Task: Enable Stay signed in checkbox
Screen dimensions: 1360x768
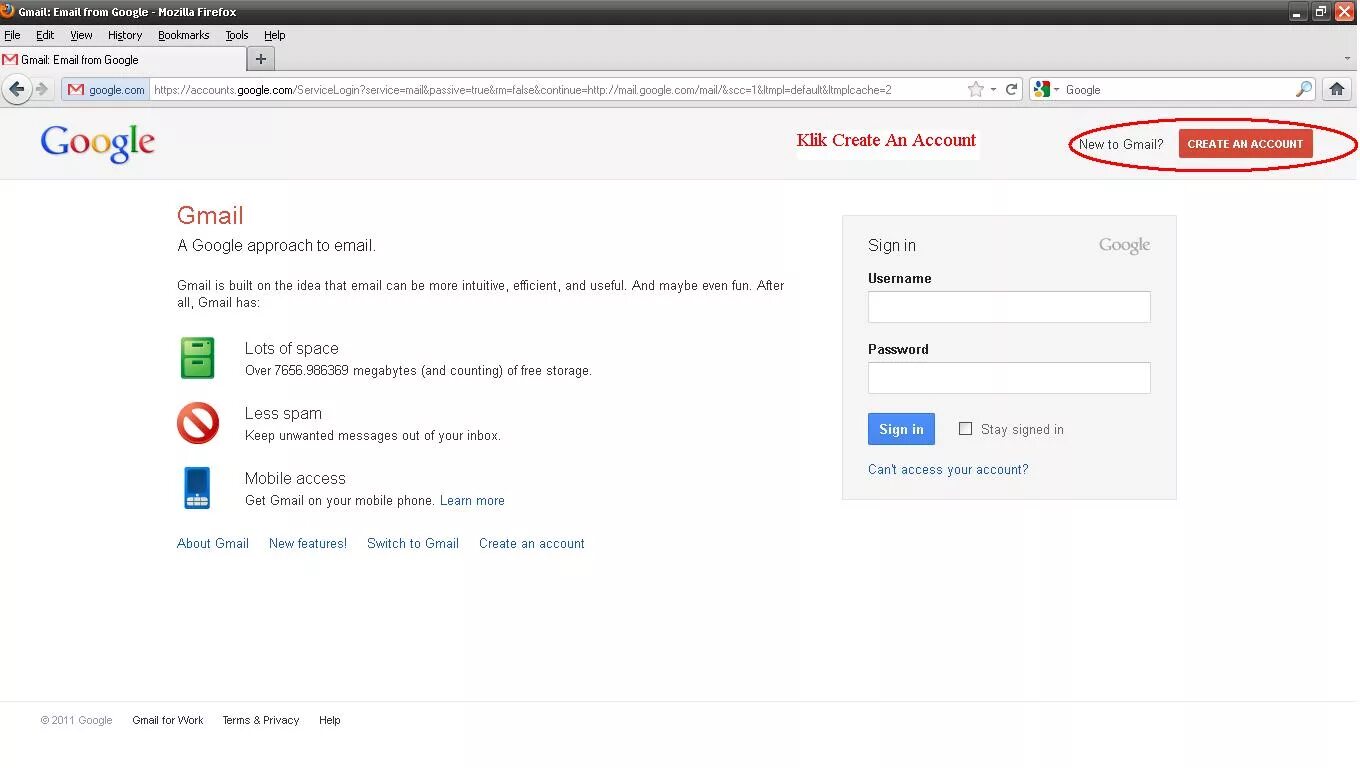Action: [x=965, y=428]
